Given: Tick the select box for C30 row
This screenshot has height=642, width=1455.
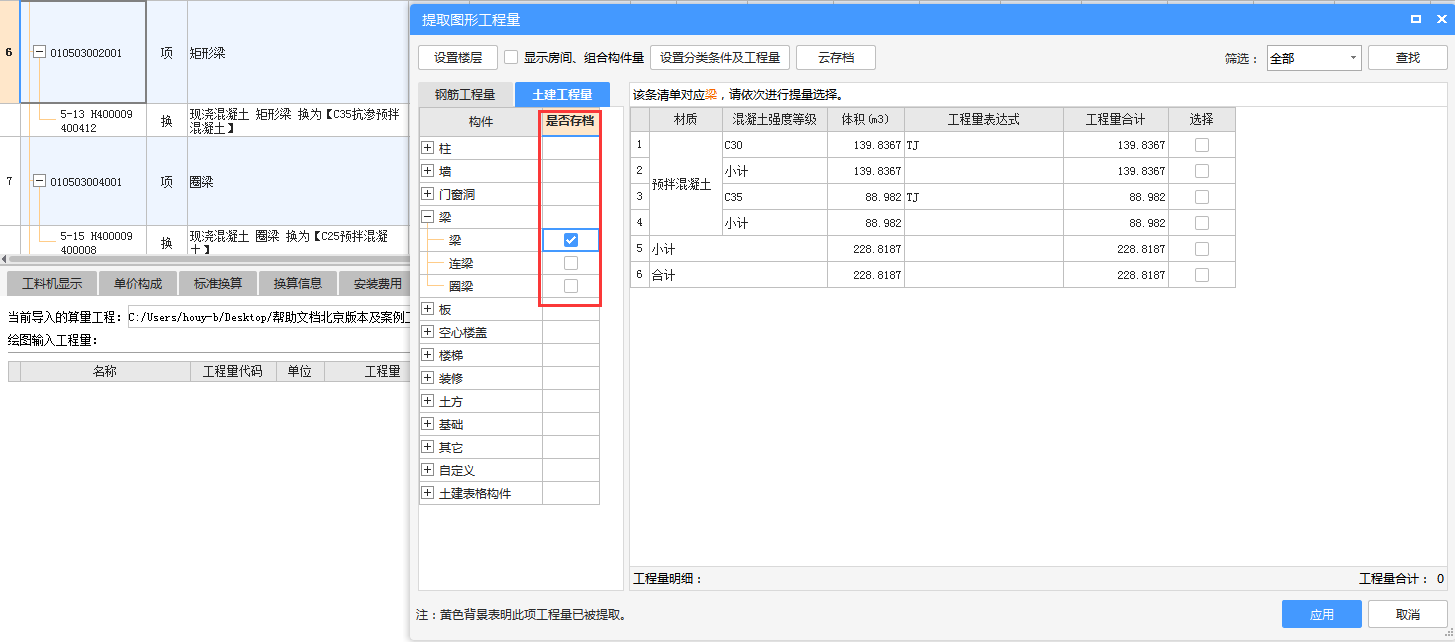Looking at the screenshot, I should (x=1201, y=145).
